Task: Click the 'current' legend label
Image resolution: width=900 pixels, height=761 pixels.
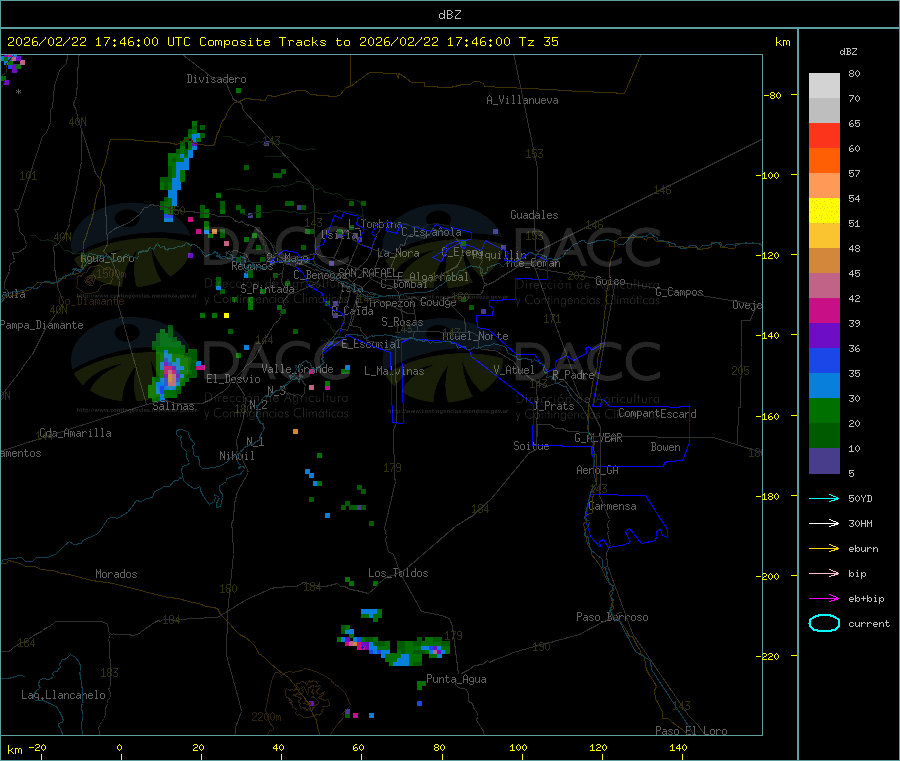Action: coord(869,624)
